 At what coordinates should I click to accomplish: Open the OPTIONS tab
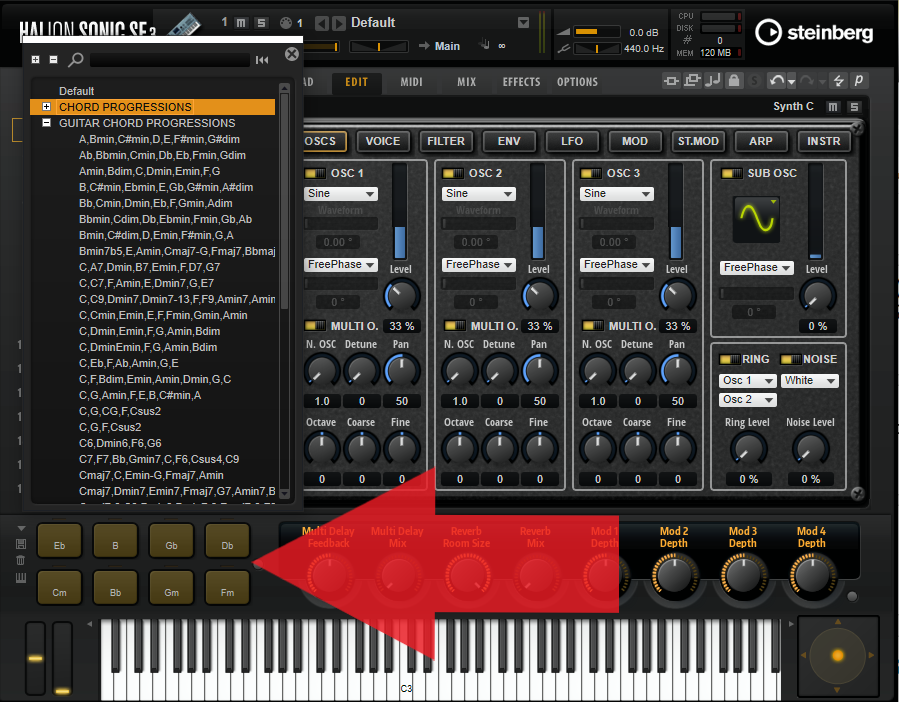pos(577,82)
